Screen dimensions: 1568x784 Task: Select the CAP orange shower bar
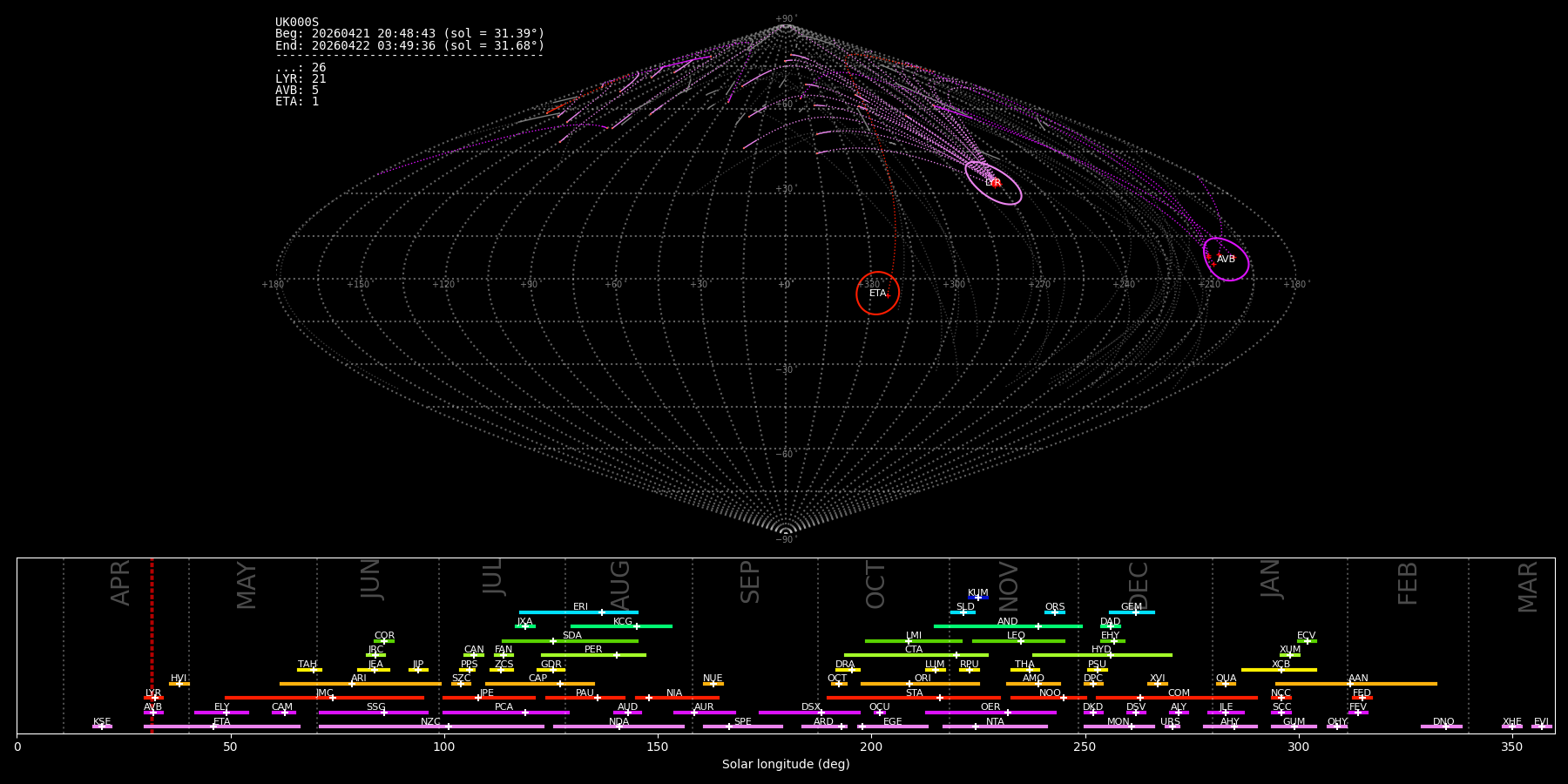(x=540, y=684)
